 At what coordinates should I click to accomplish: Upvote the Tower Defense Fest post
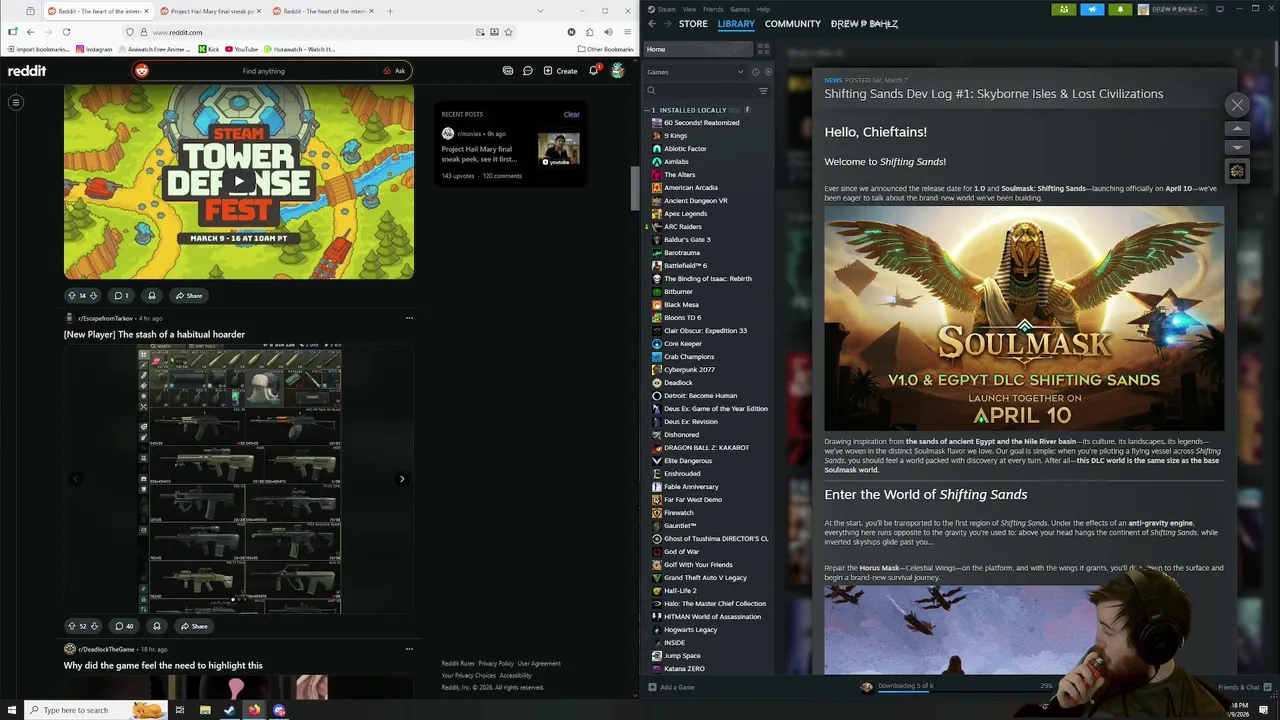(71, 295)
